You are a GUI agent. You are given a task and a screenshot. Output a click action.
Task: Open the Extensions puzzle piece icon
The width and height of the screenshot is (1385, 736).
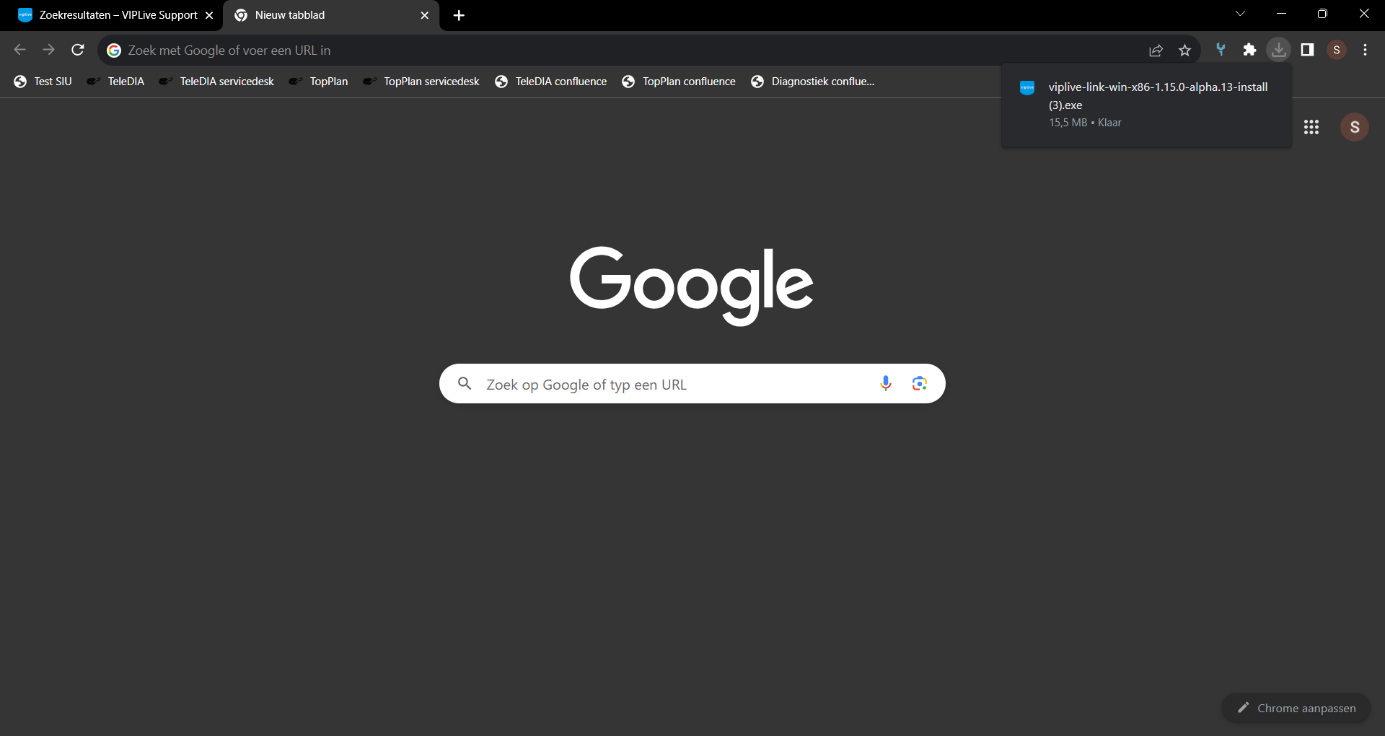point(1249,50)
